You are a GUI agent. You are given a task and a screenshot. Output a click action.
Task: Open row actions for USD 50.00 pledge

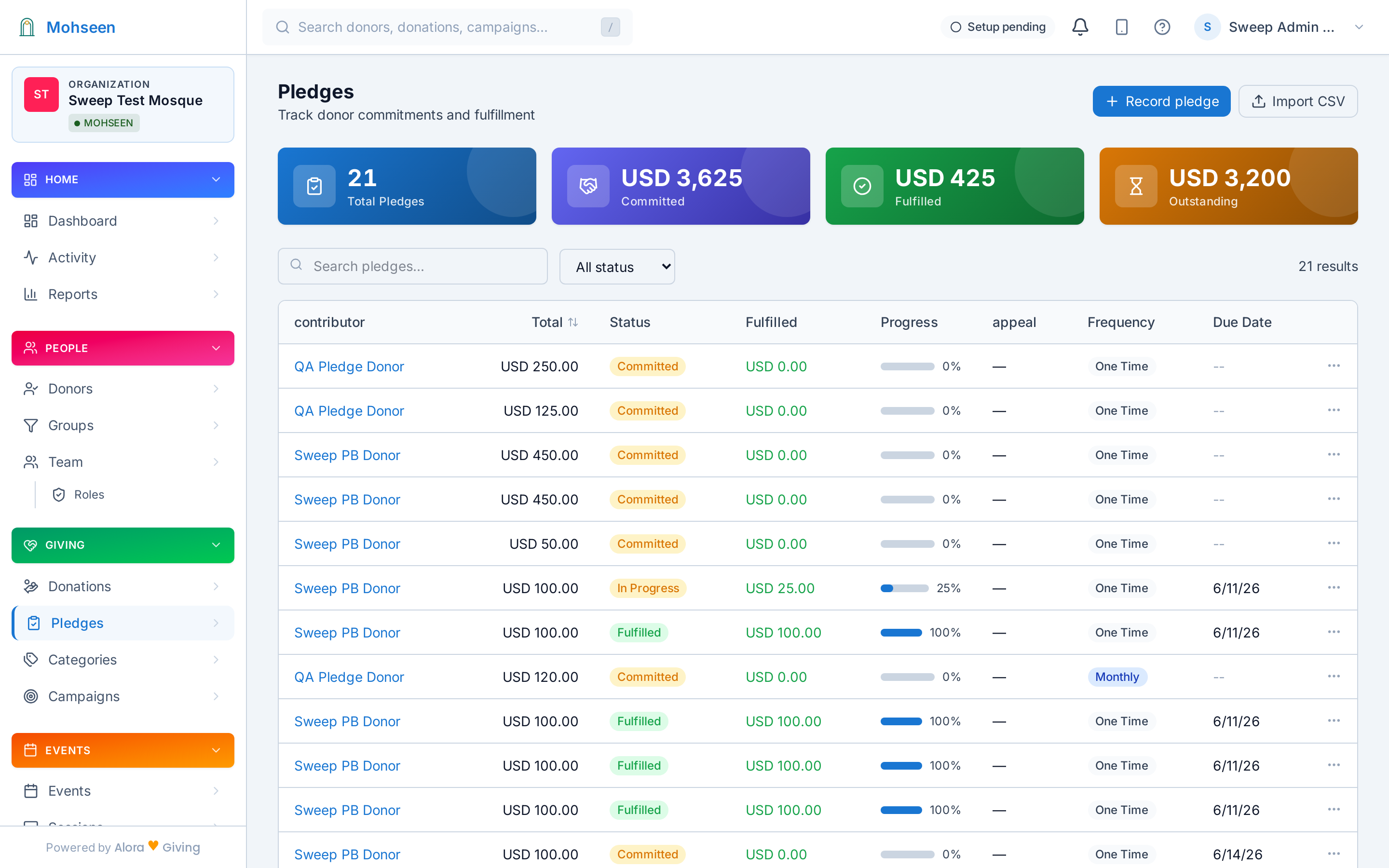(x=1334, y=543)
